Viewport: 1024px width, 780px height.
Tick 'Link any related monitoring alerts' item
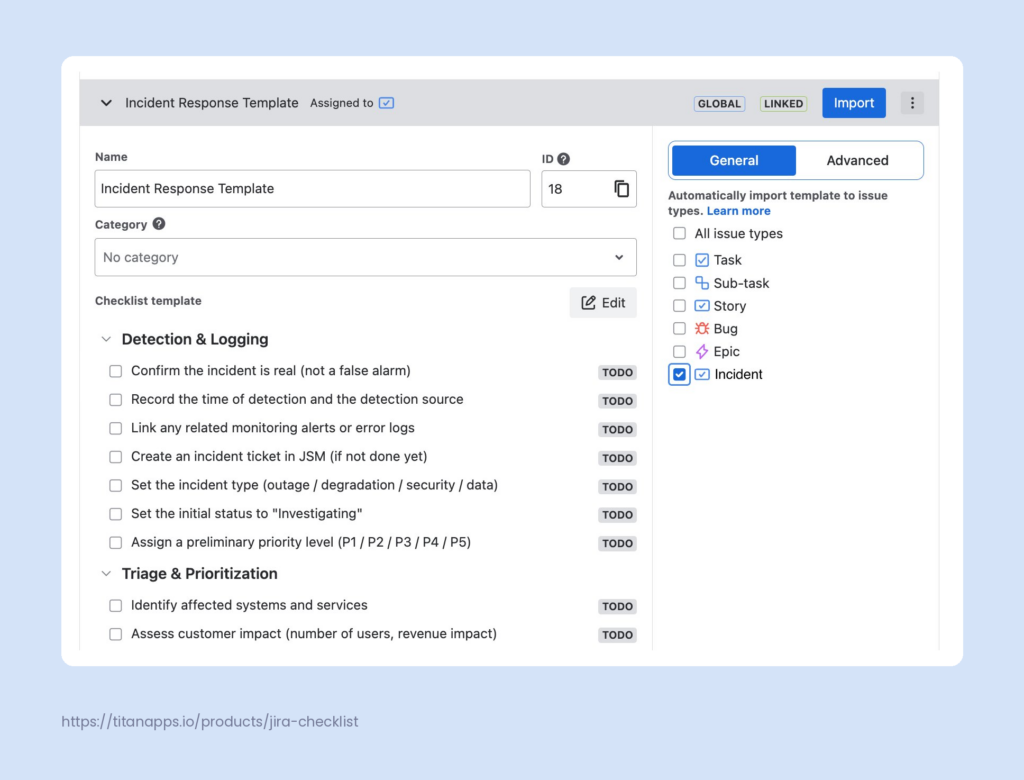tap(116, 429)
